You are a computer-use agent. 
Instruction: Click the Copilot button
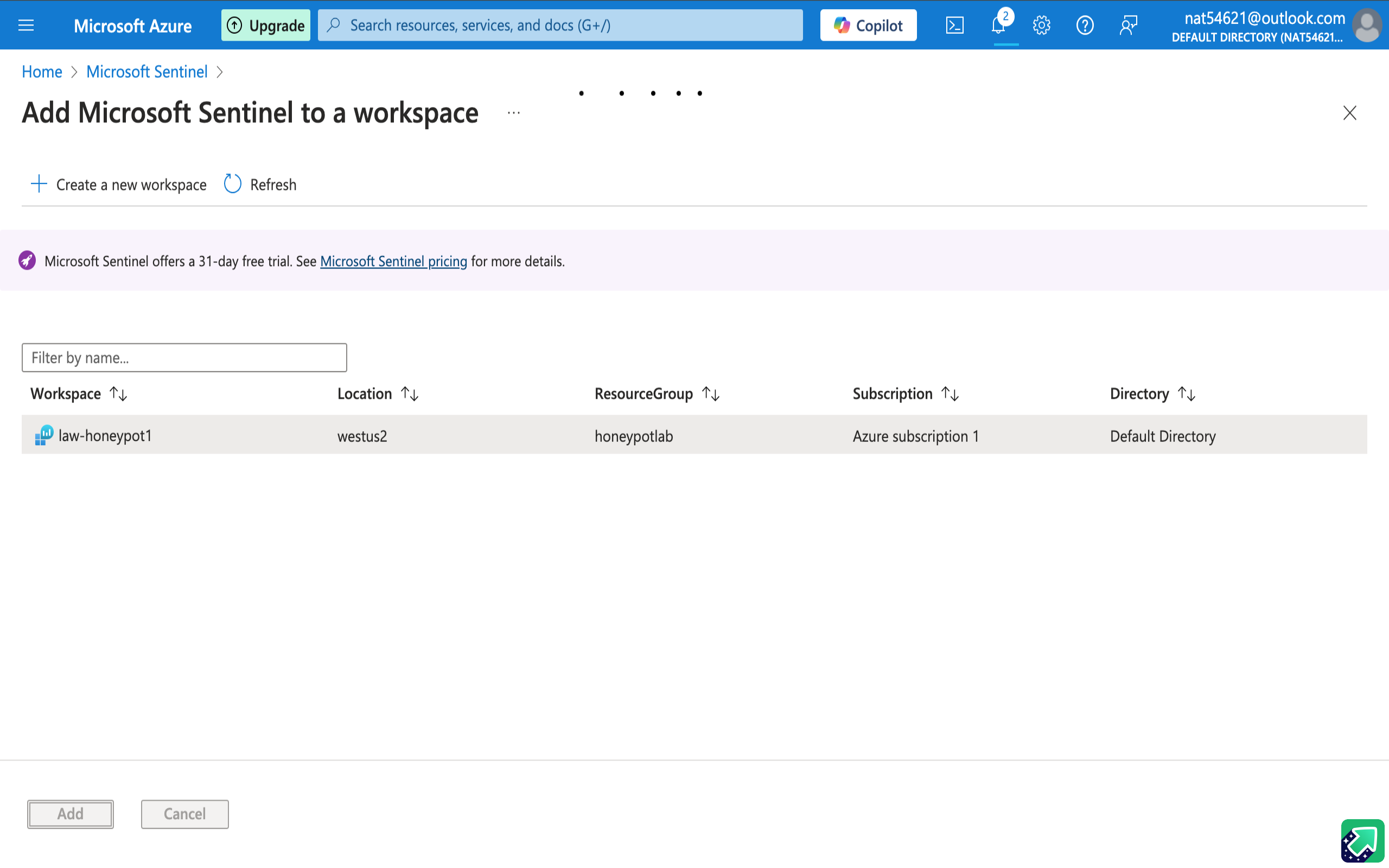[x=868, y=25]
